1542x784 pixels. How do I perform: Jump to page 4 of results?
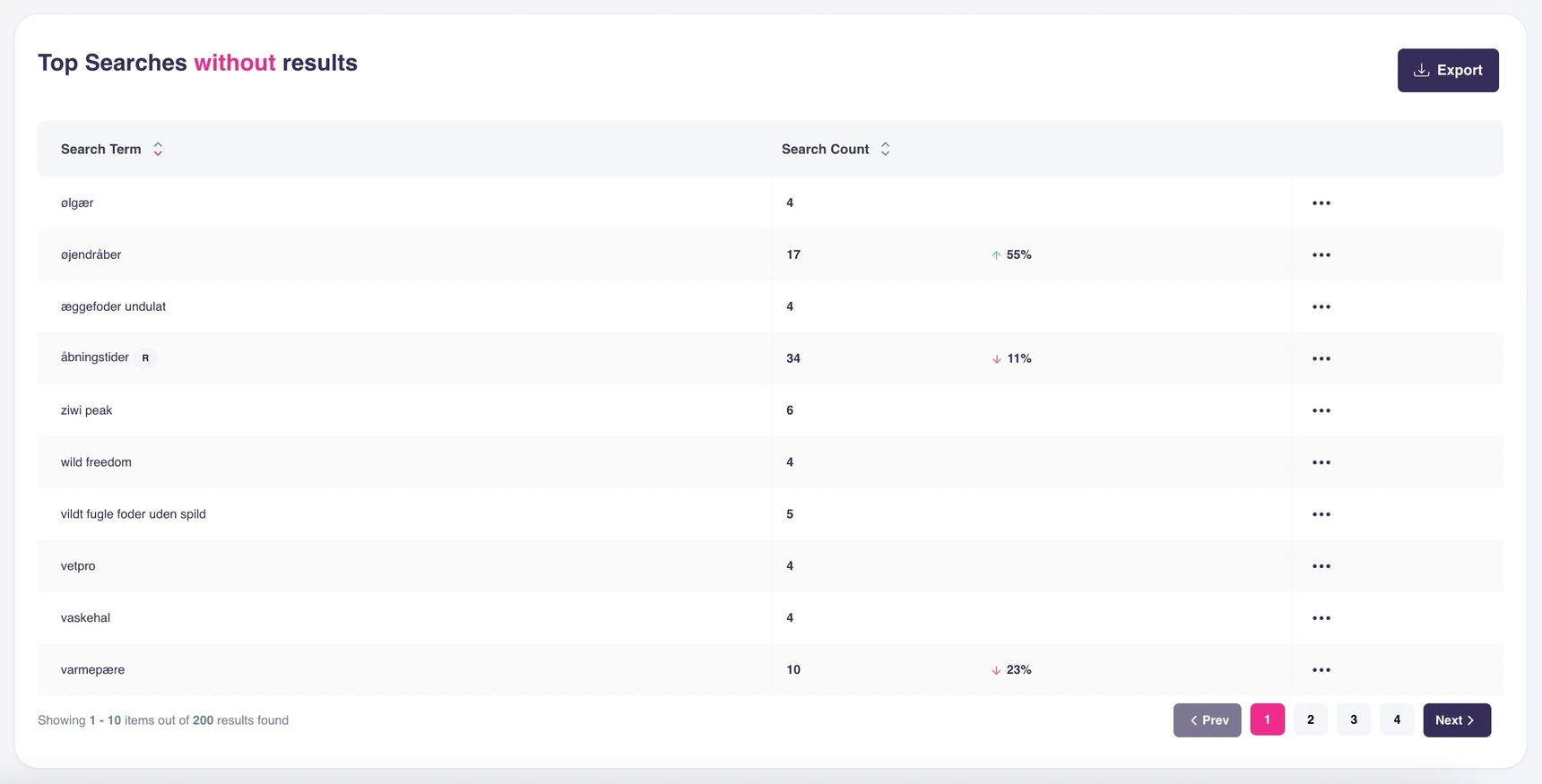click(x=1396, y=720)
